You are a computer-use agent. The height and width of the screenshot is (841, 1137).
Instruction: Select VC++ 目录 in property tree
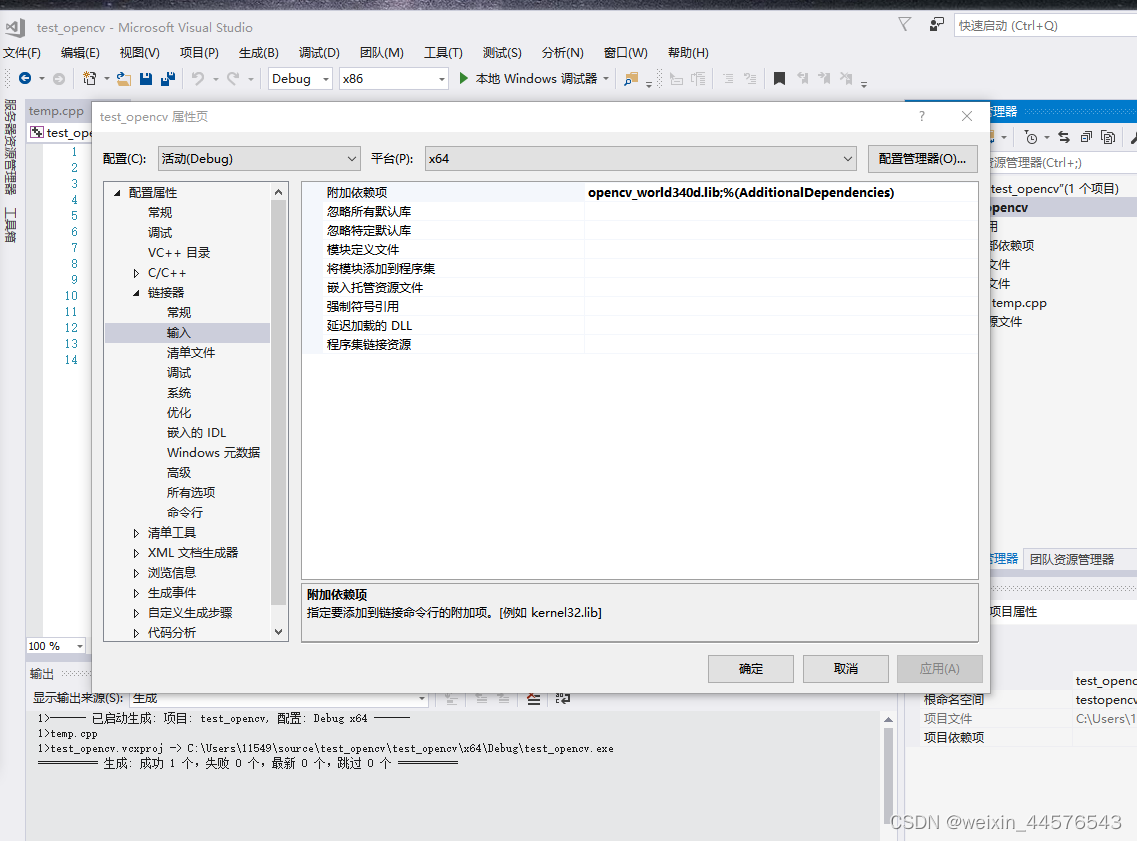pyautogui.click(x=179, y=252)
